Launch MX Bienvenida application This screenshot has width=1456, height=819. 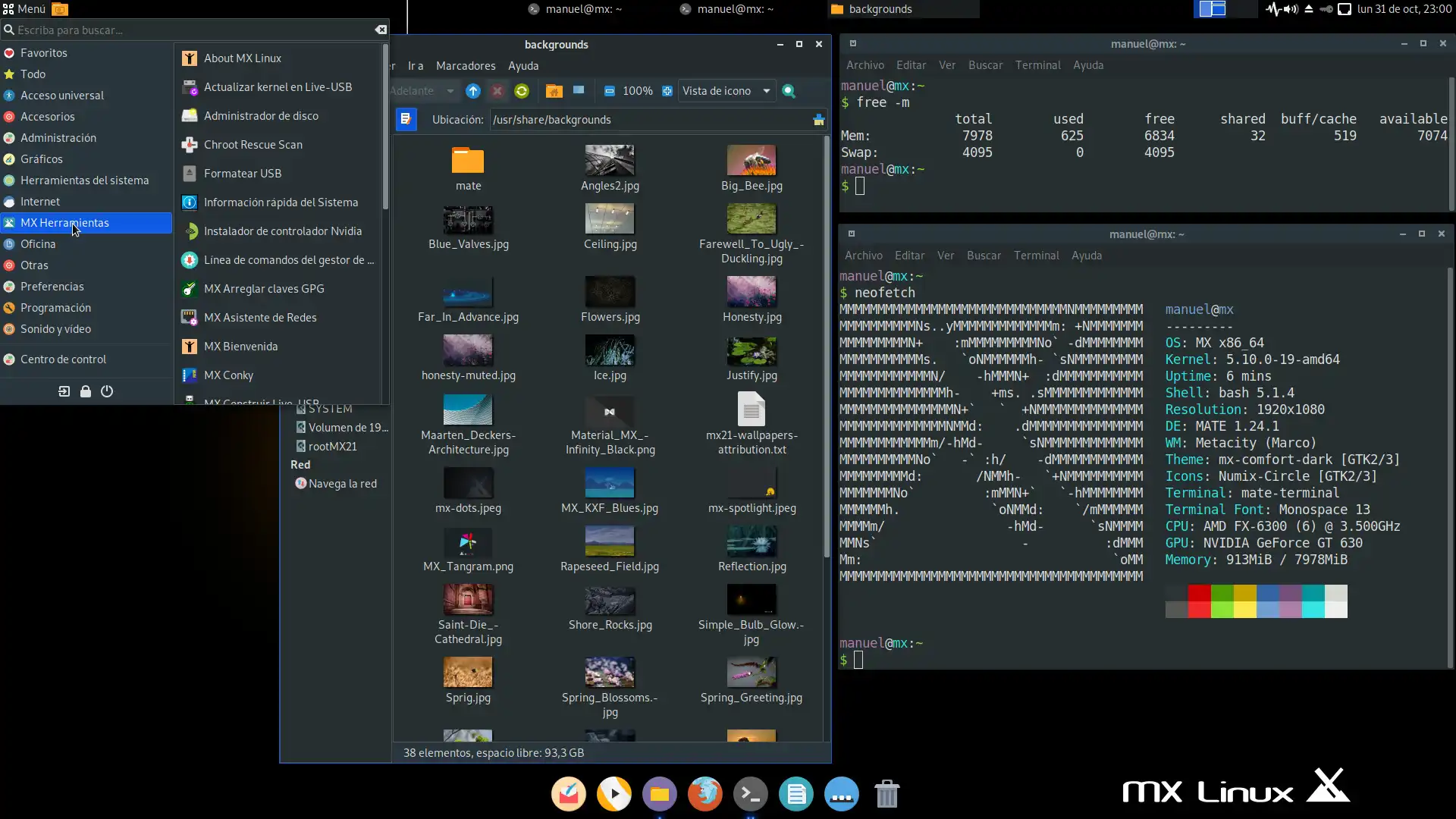(x=240, y=345)
